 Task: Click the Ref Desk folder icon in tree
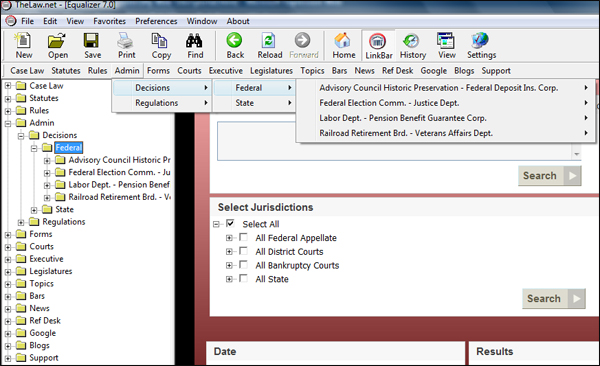(x=21, y=320)
